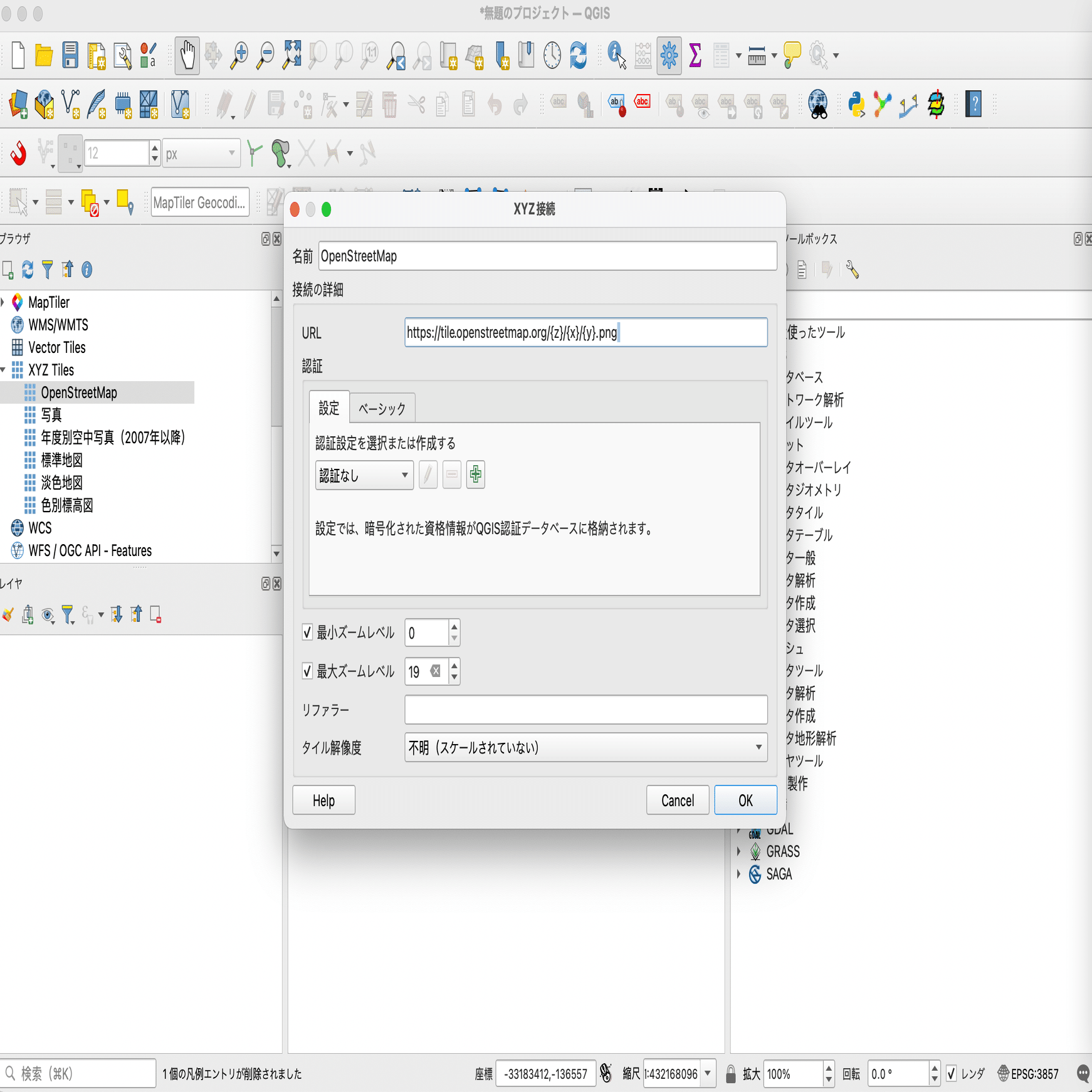Open the Processing Toolbox gear icon
1092x1092 pixels.
pyautogui.click(x=669, y=55)
